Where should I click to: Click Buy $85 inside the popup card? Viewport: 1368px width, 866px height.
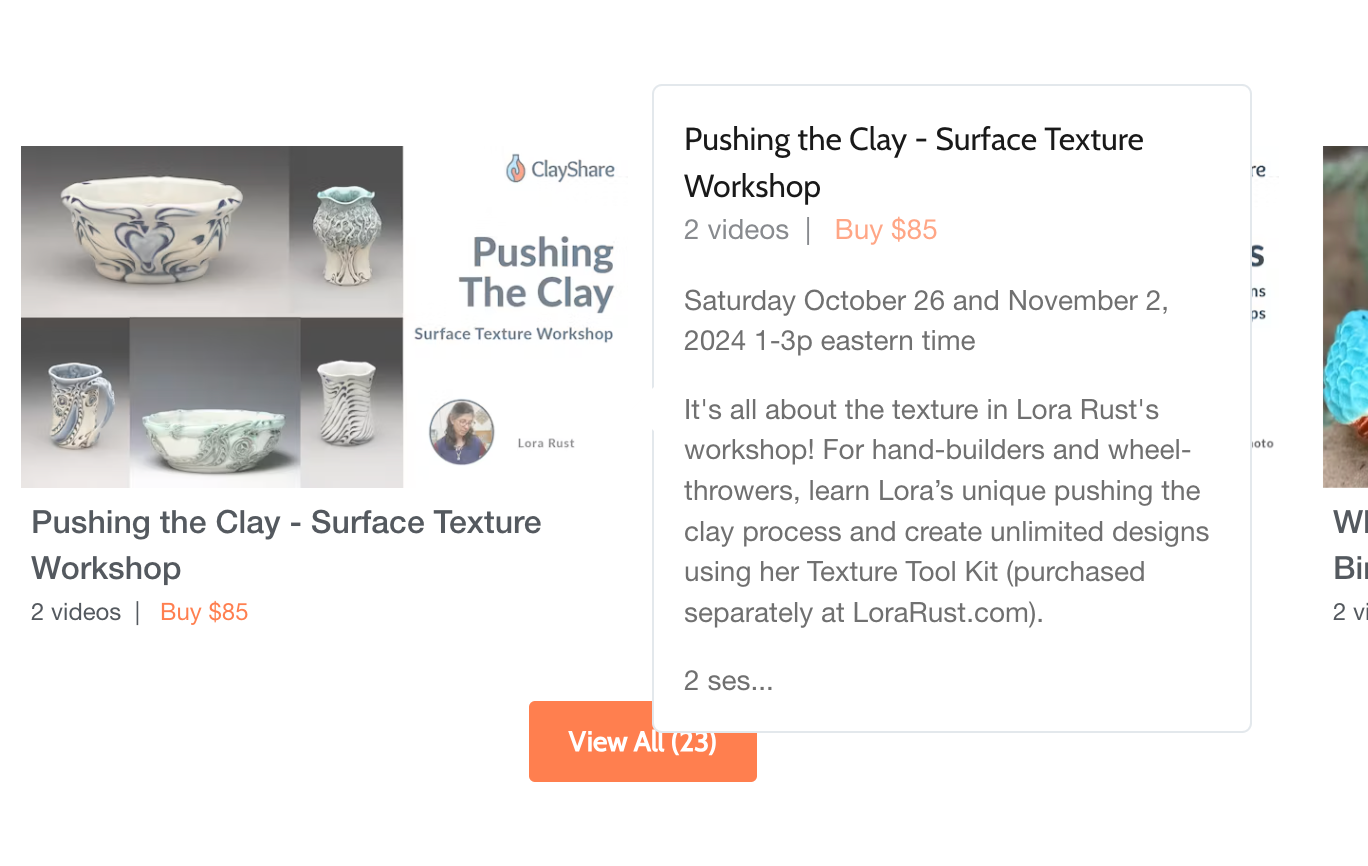pyautogui.click(x=886, y=230)
